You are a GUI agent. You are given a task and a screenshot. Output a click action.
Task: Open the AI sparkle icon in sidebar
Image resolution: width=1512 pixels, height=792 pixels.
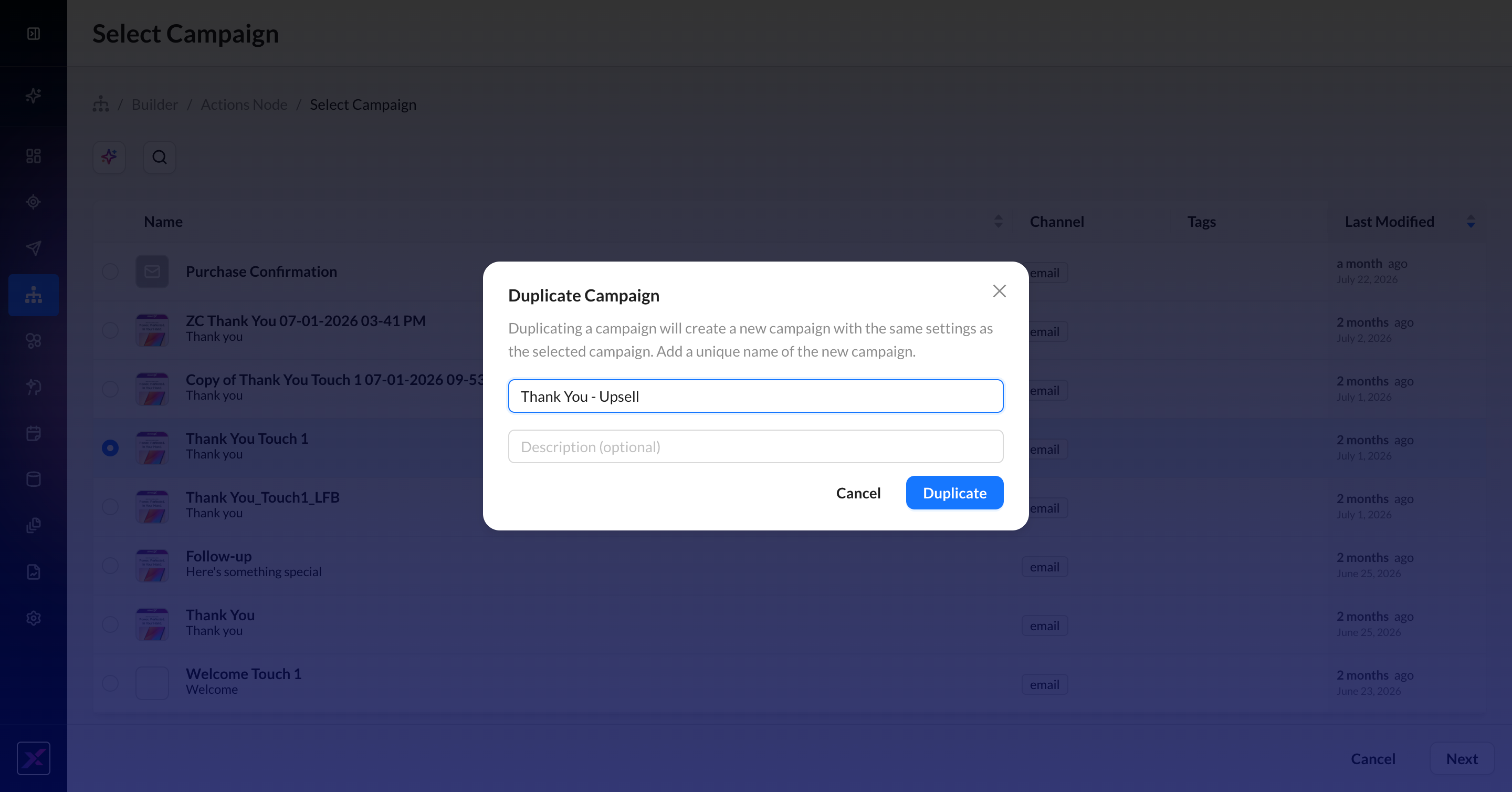(x=34, y=96)
